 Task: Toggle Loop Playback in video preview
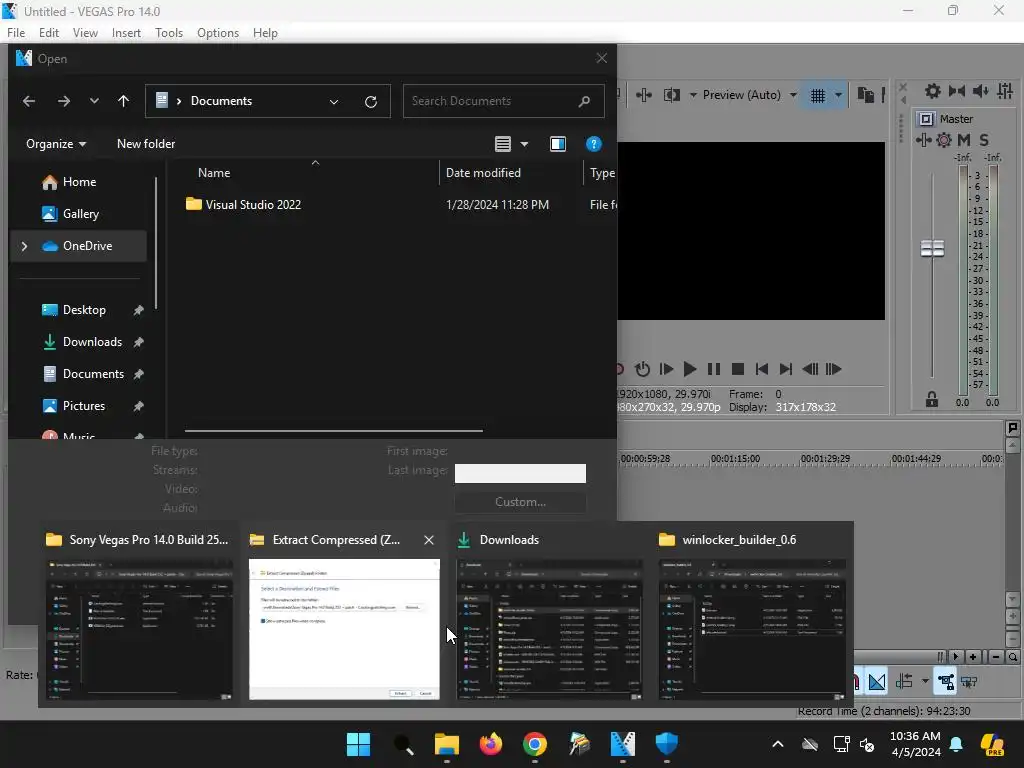pos(642,370)
